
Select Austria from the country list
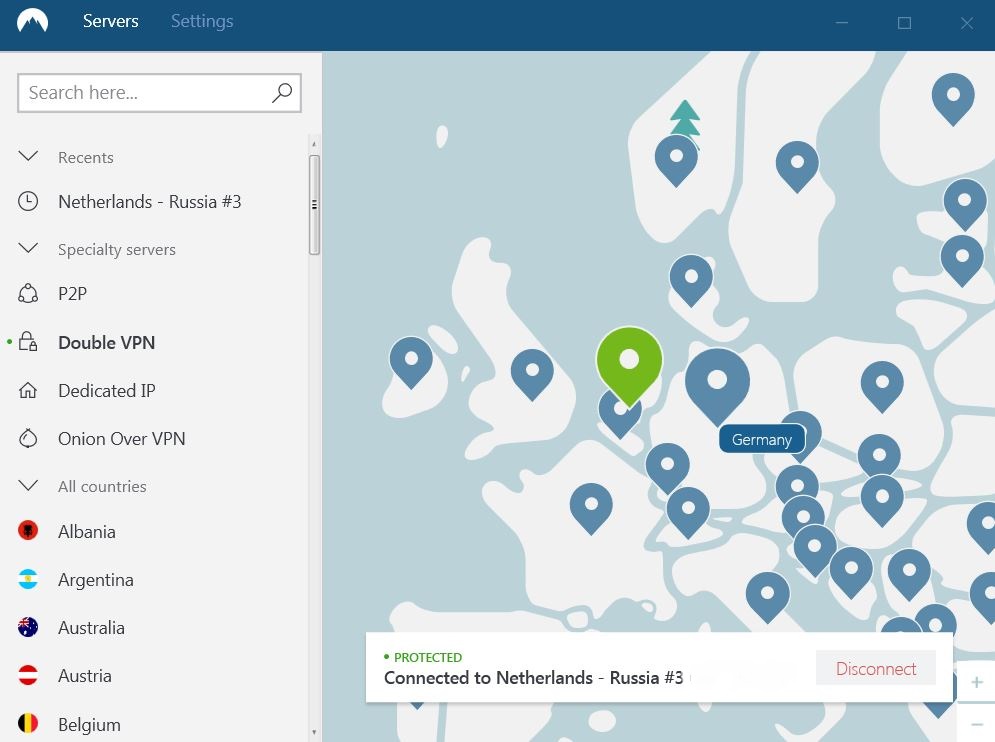(85, 676)
